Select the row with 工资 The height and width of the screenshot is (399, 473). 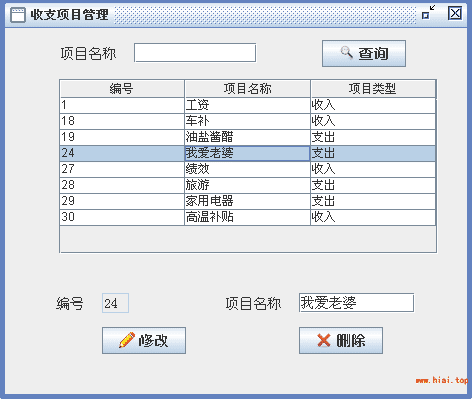(x=247, y=105)
